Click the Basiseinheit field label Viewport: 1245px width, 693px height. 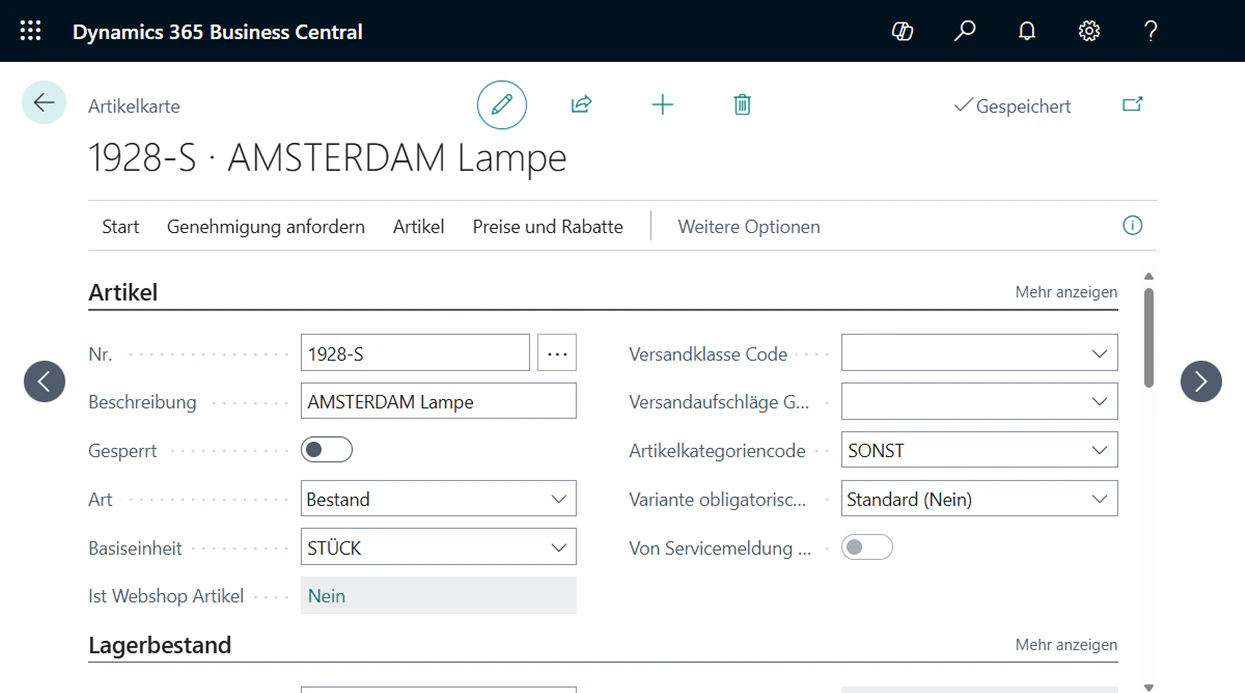pyautogui.click(x=135, y=548)
